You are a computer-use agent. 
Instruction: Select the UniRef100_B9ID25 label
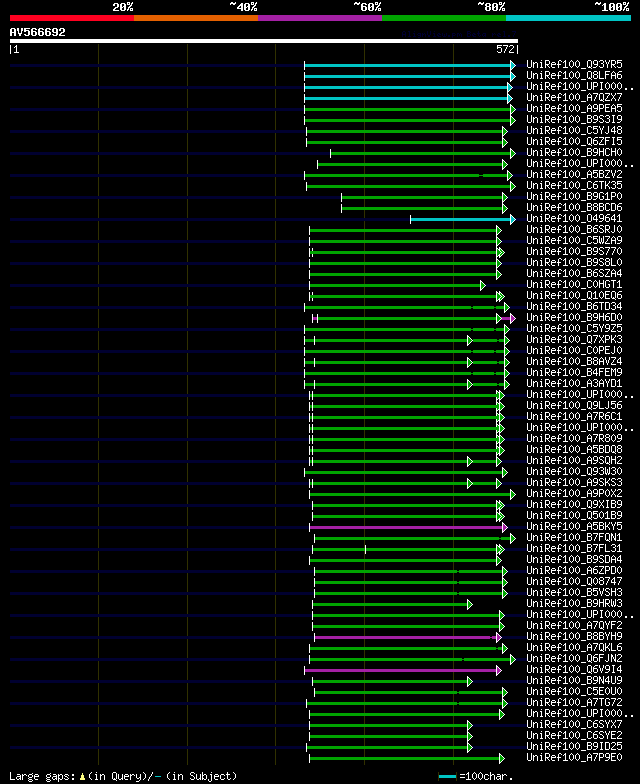[x=574, y=746]
